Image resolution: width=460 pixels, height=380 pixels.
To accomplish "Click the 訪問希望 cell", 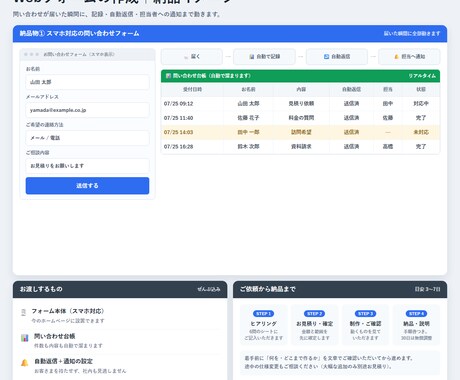I will click(301, 132).
